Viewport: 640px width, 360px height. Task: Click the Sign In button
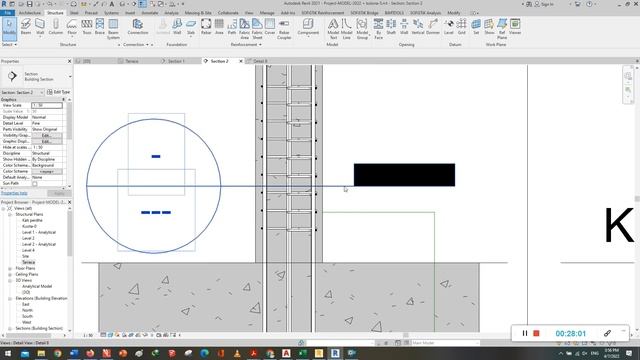click(x=544, y=4)
